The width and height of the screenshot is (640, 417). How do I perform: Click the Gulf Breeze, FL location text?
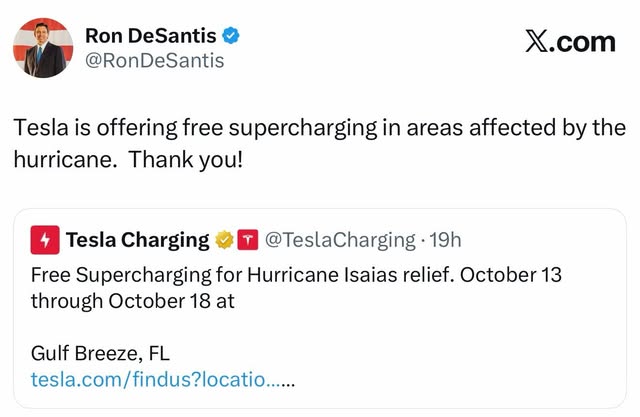pos(100,353)
